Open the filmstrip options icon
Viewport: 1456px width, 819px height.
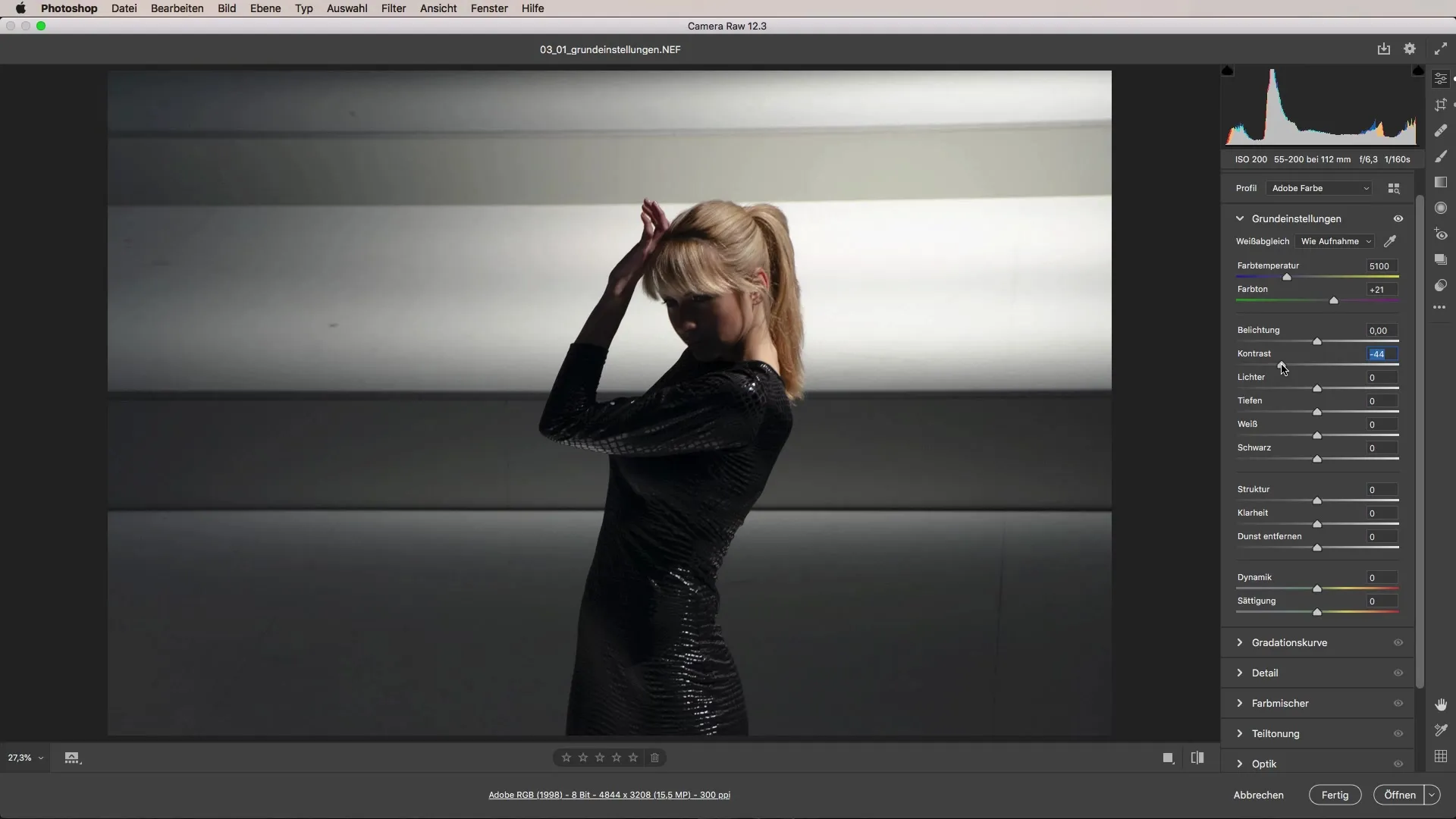coord(72,758)
